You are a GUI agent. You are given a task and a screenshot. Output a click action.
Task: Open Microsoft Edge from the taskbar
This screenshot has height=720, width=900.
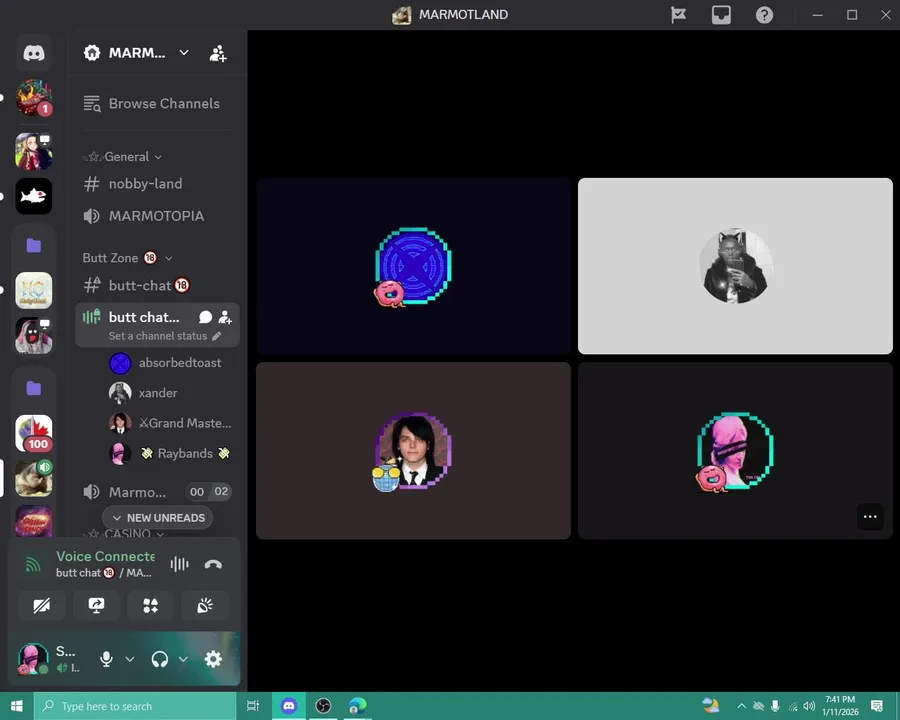click(358, 706)
